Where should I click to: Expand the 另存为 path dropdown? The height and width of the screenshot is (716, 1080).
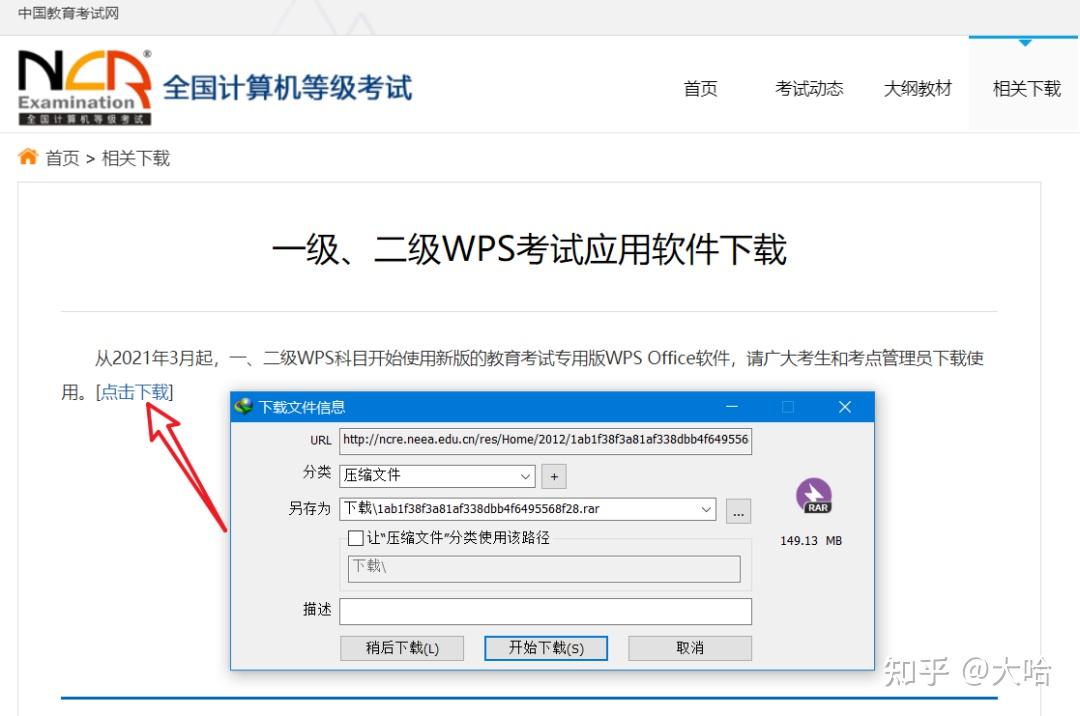(x=706, y=509)
